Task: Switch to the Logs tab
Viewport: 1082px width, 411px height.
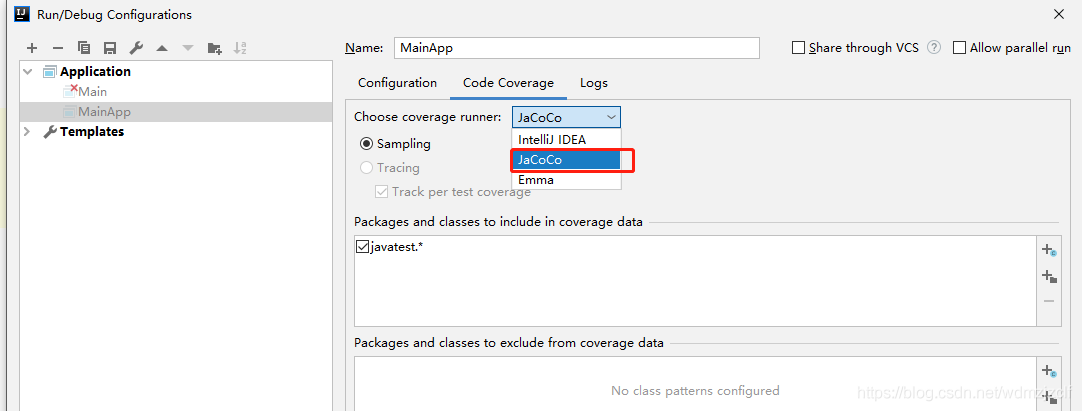Action: 593,83
